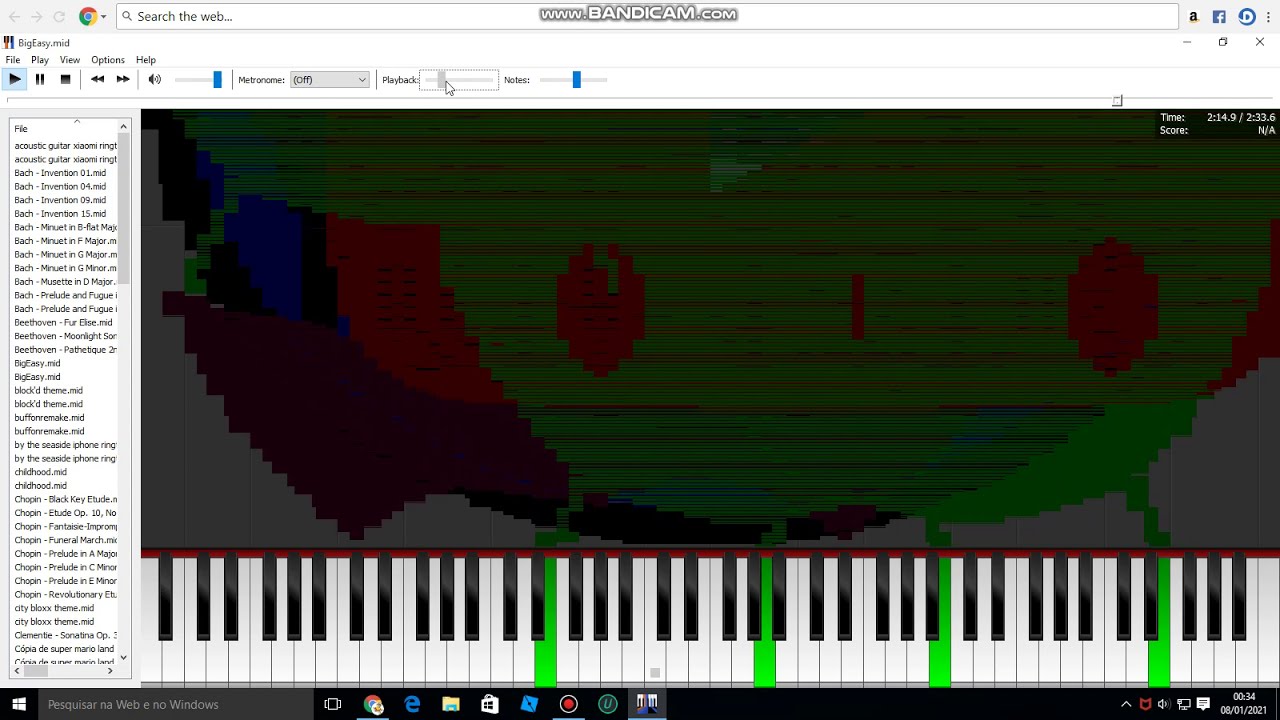Stop playback with the stop button
The height and width of the screenshot is (720, 1280).
65,79
